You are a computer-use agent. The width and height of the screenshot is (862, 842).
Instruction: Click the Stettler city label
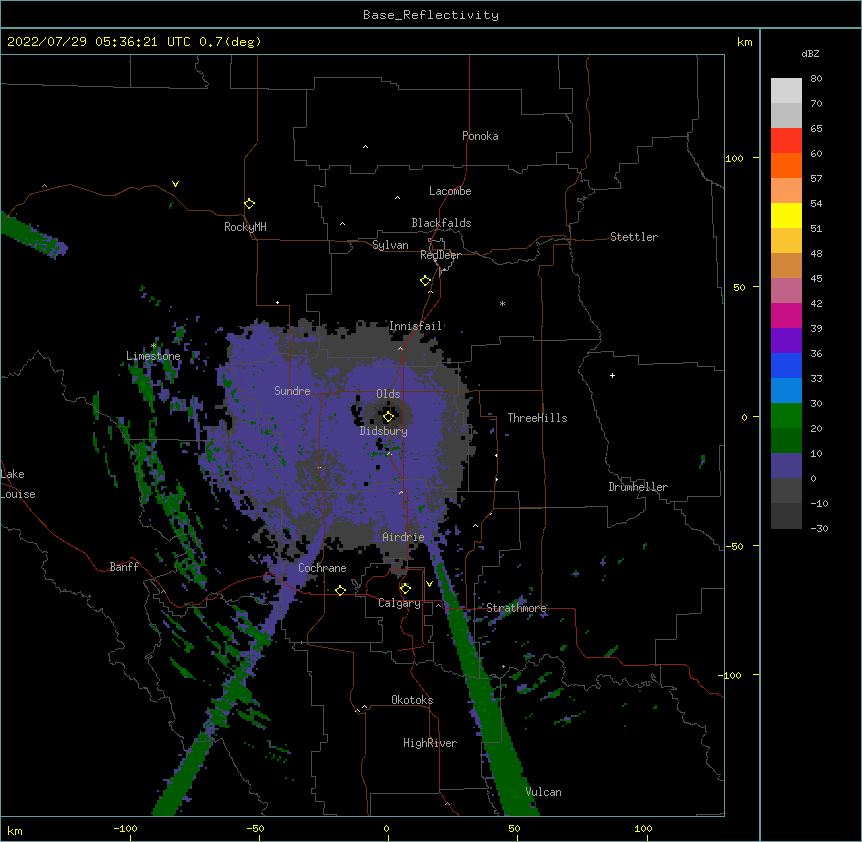tap(634, 237)
